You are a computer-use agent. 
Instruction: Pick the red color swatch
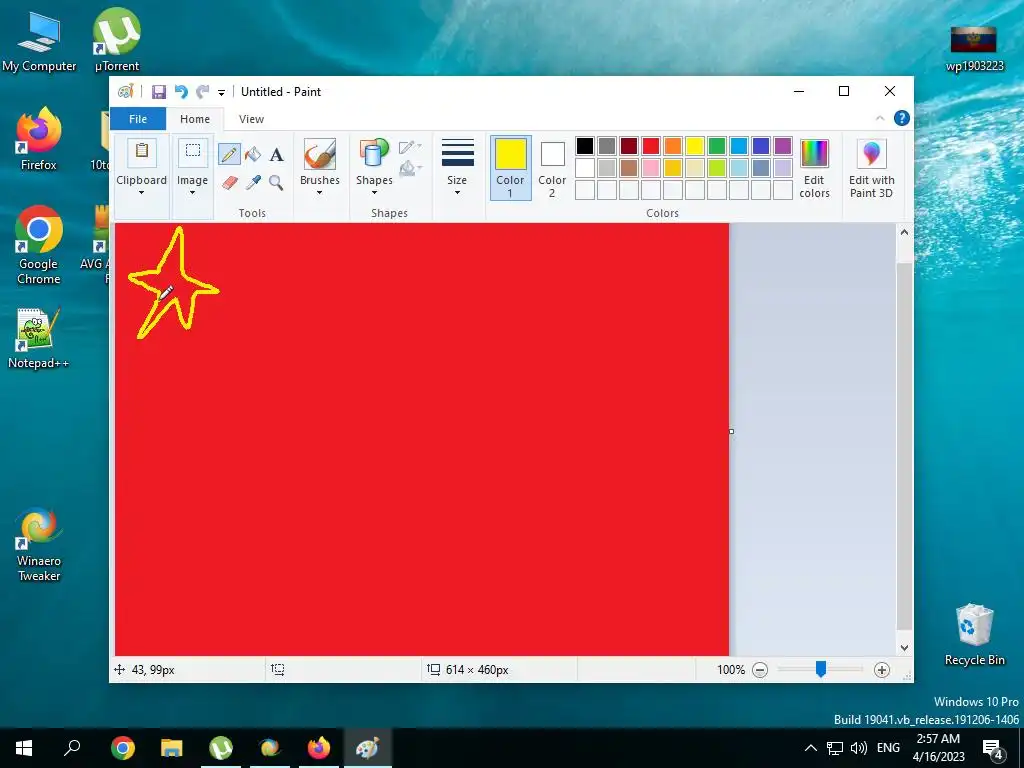pos(650,146)
